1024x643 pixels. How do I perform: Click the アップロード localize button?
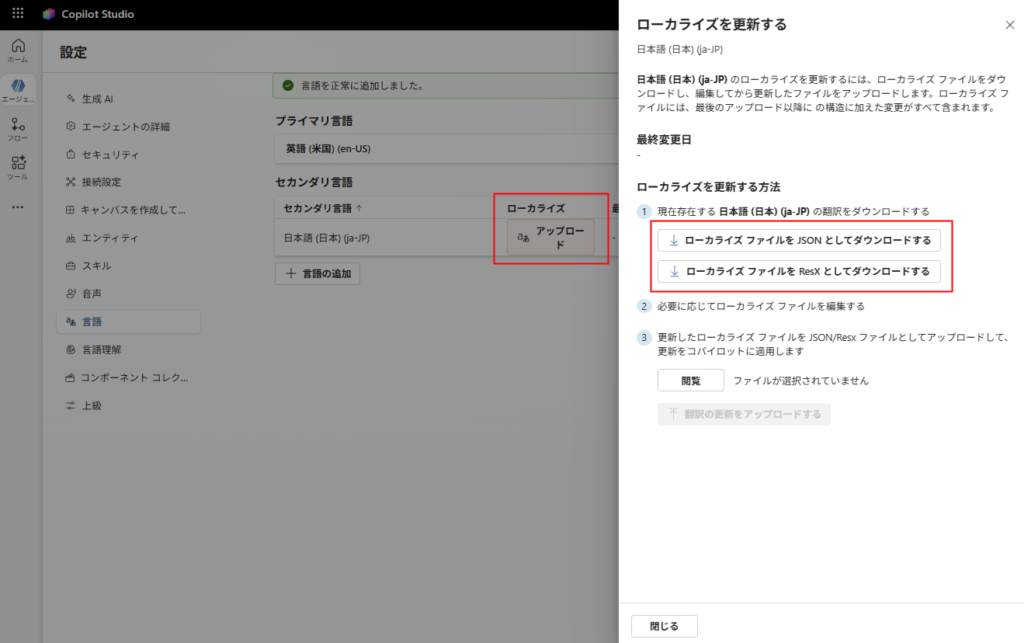551,237
